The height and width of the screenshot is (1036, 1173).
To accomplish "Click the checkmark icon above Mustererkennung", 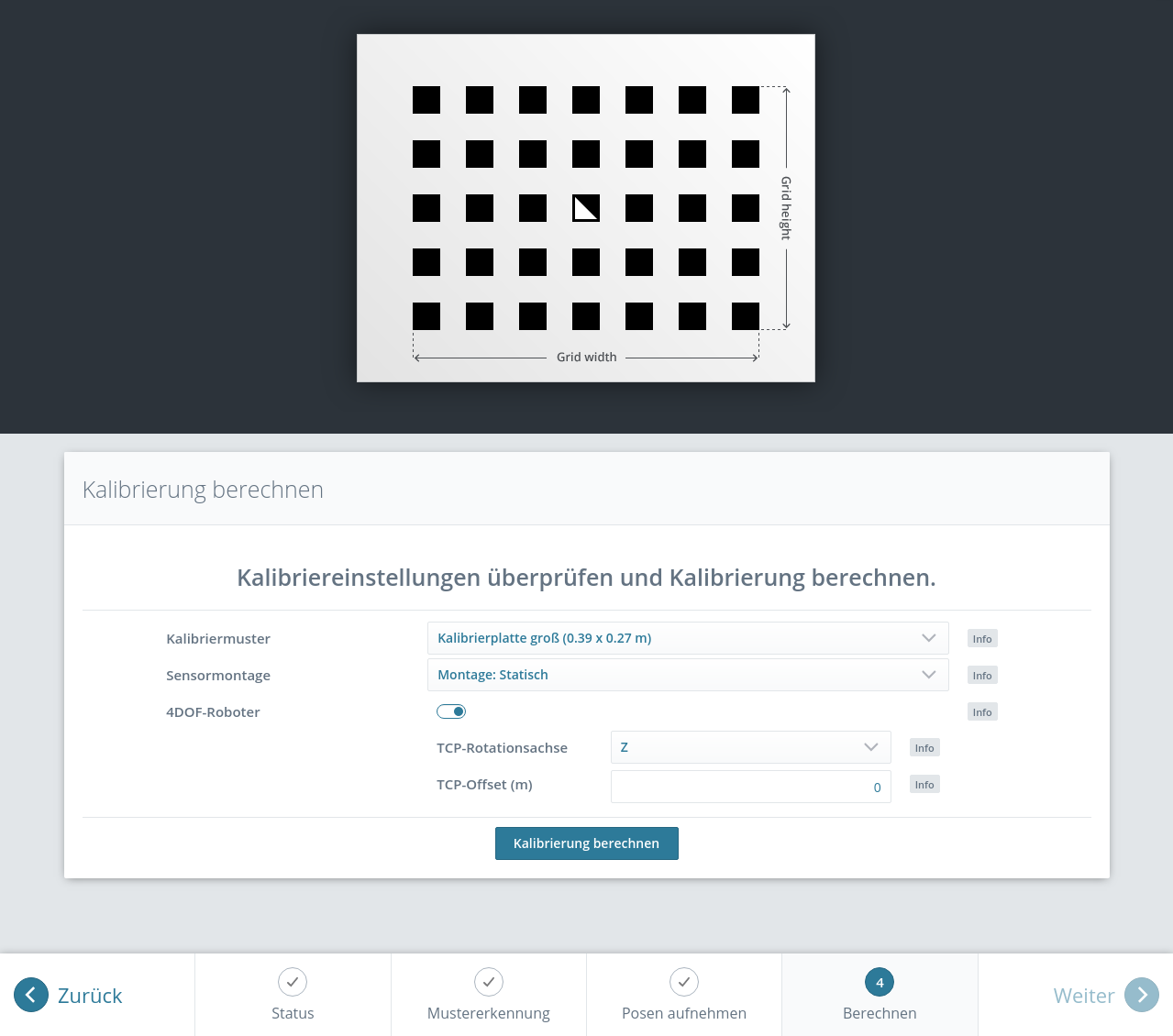I will (488, 982).
